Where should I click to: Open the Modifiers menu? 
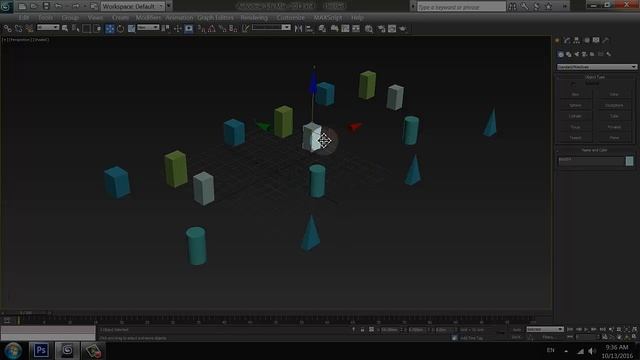148,18
